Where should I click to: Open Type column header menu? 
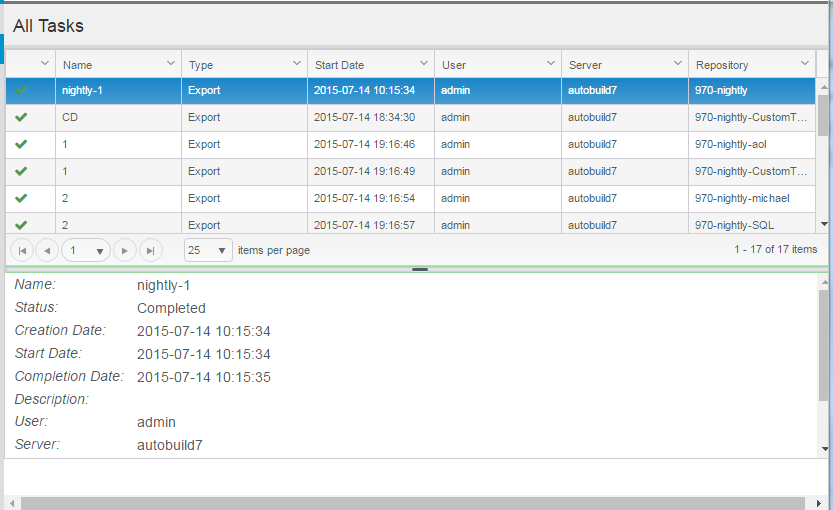click(x=297, y=63)
